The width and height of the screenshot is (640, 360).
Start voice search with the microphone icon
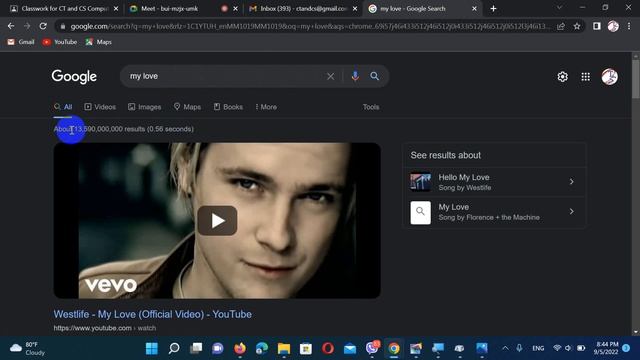(355, 76)
